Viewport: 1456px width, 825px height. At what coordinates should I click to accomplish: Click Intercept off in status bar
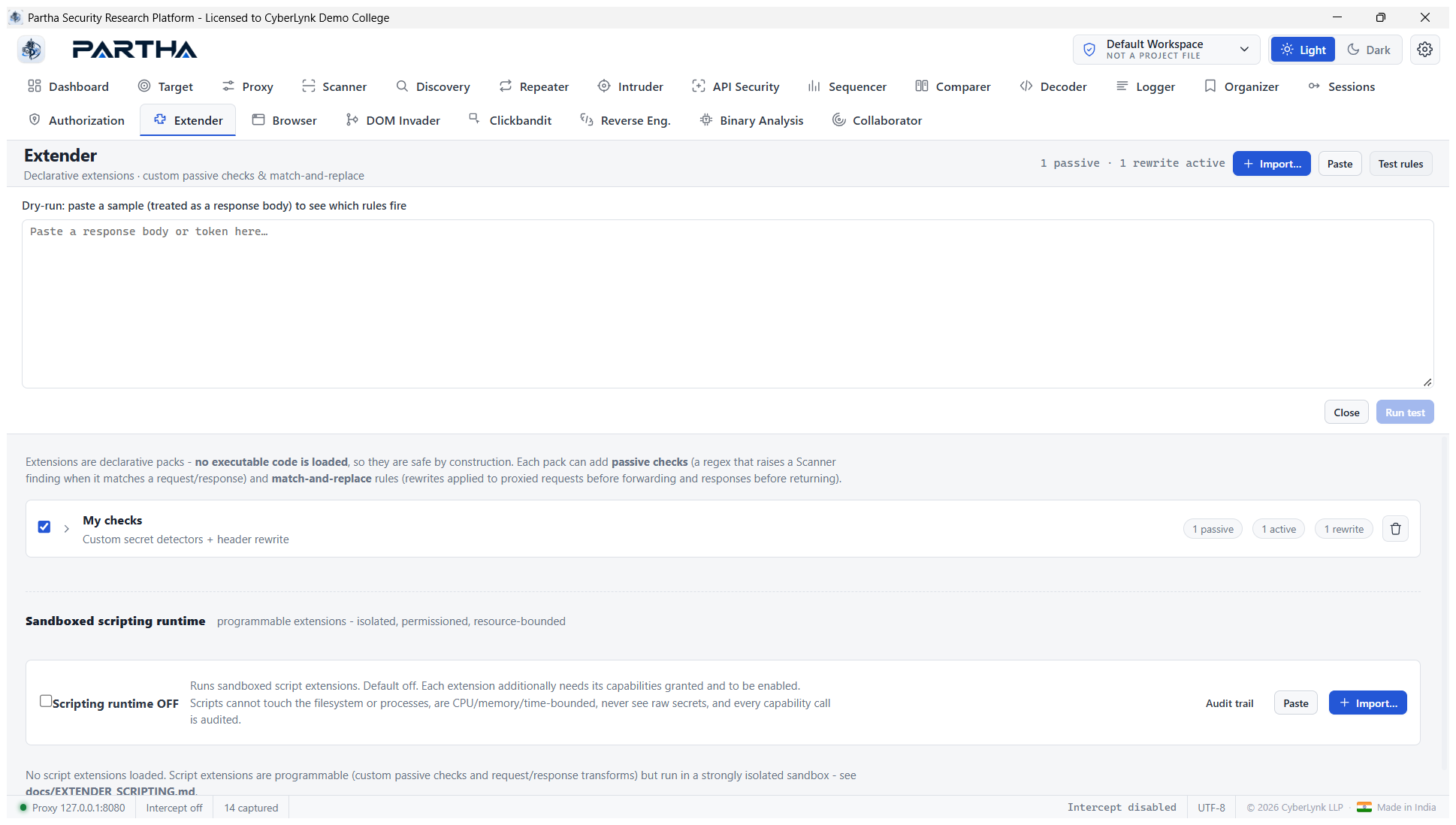click(x=174, y=808)
